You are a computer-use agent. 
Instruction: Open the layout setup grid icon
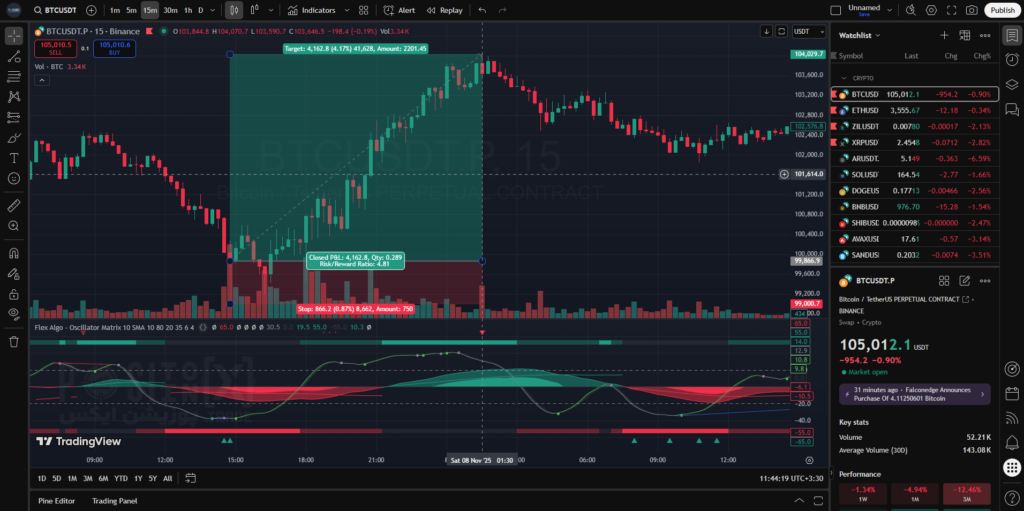point(364,10)
